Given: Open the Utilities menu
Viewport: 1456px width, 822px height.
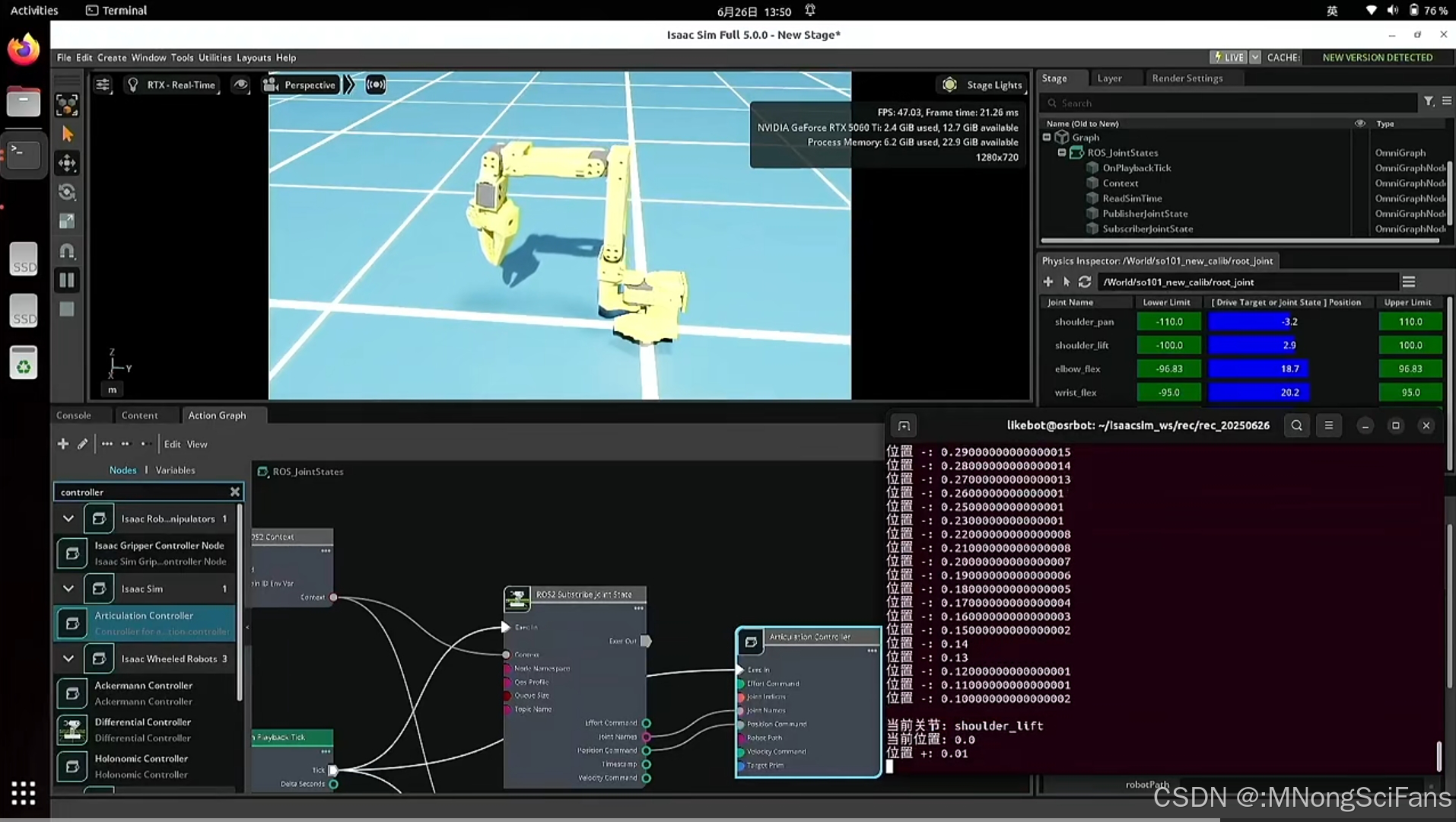Looking at the screenshot, I should [215, 58].
